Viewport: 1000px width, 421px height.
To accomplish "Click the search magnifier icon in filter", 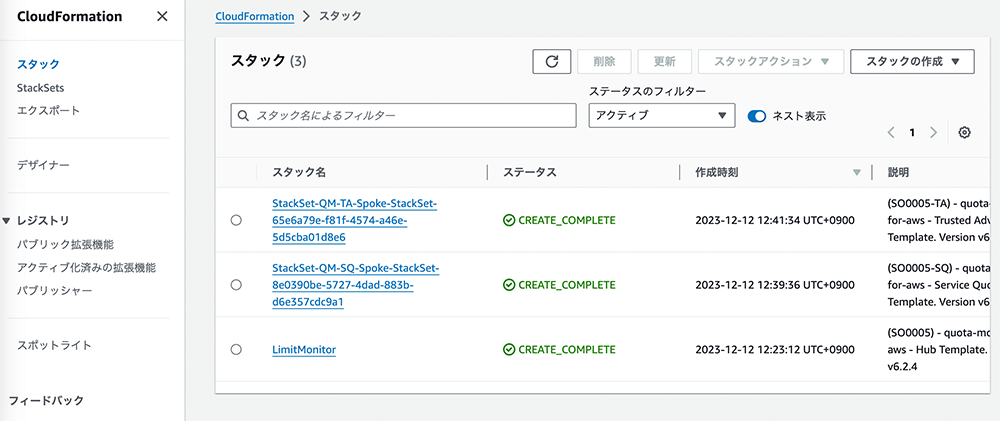I will click(242, 116).
